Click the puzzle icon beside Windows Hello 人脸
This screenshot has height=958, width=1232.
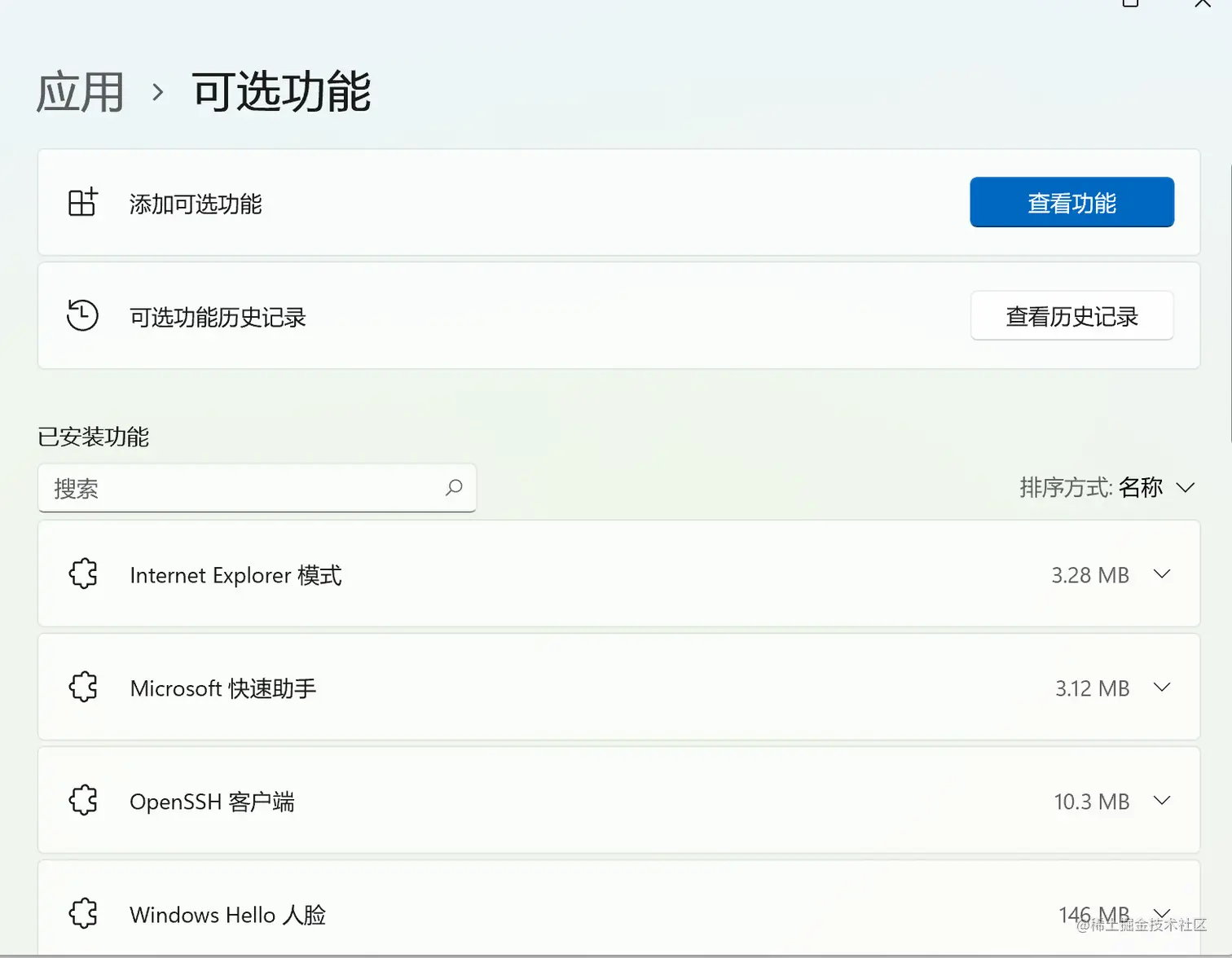(x=83, y=914)
